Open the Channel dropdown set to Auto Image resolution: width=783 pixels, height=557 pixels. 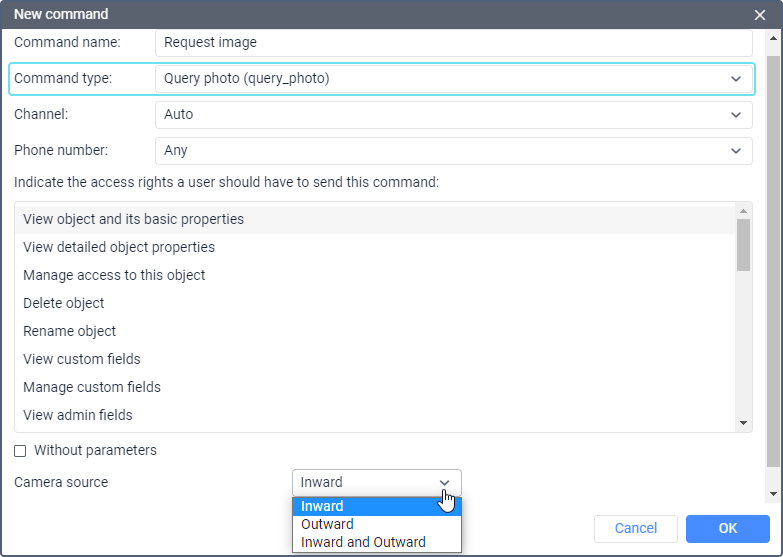453,114
